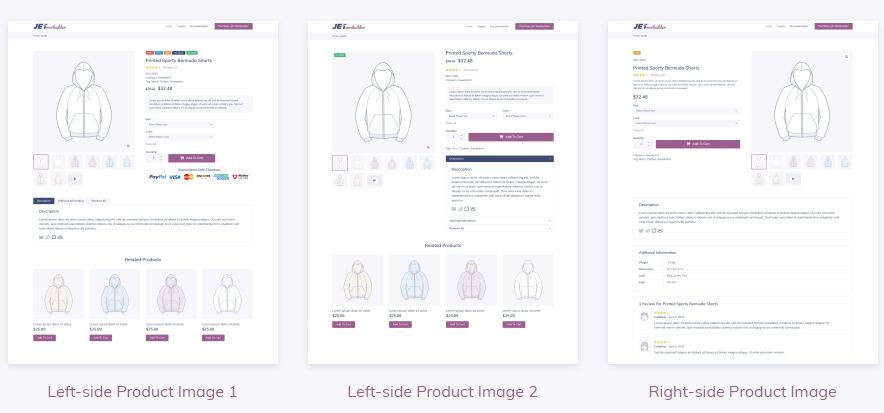Screen dimensions: 884x413
Task: Click the JE logo in the Right-side Product Image preview
Action: 650,26
